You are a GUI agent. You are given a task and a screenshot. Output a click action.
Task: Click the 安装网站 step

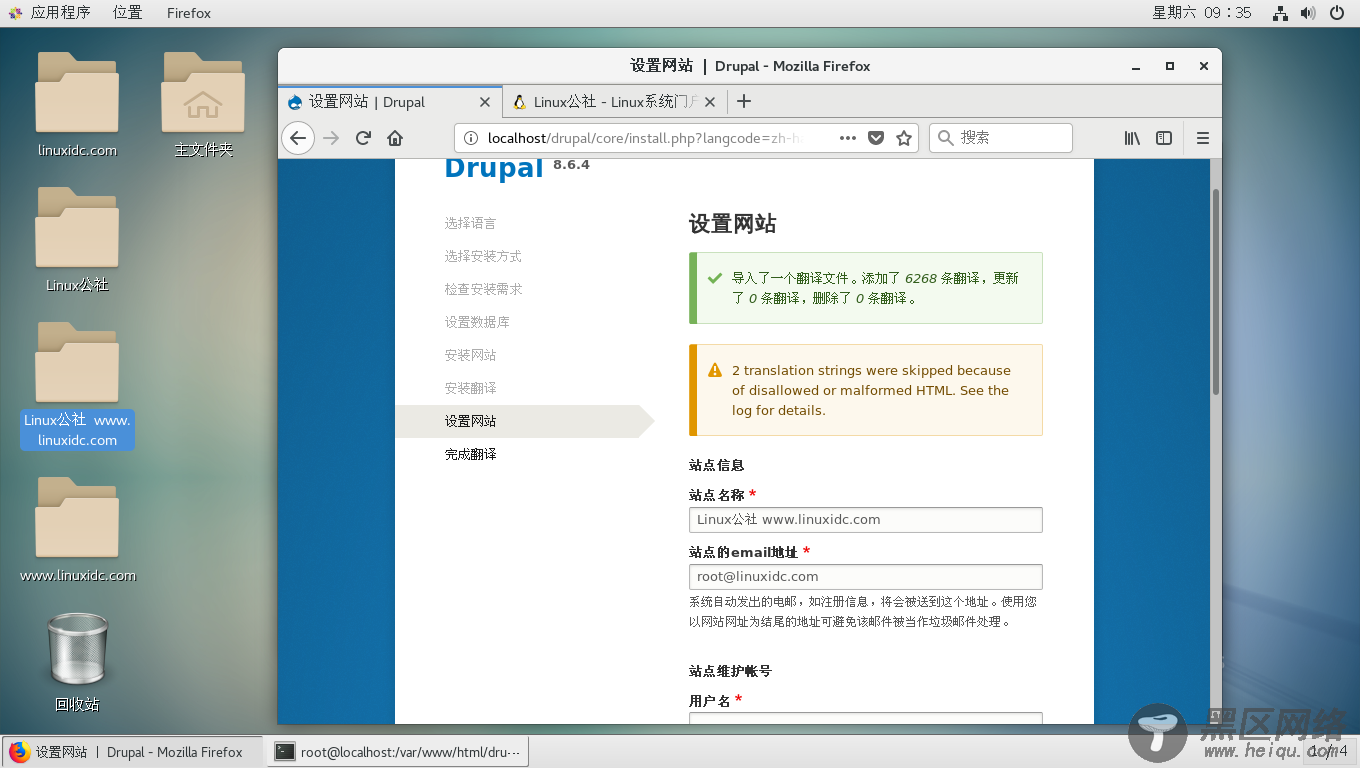[470, 355]
